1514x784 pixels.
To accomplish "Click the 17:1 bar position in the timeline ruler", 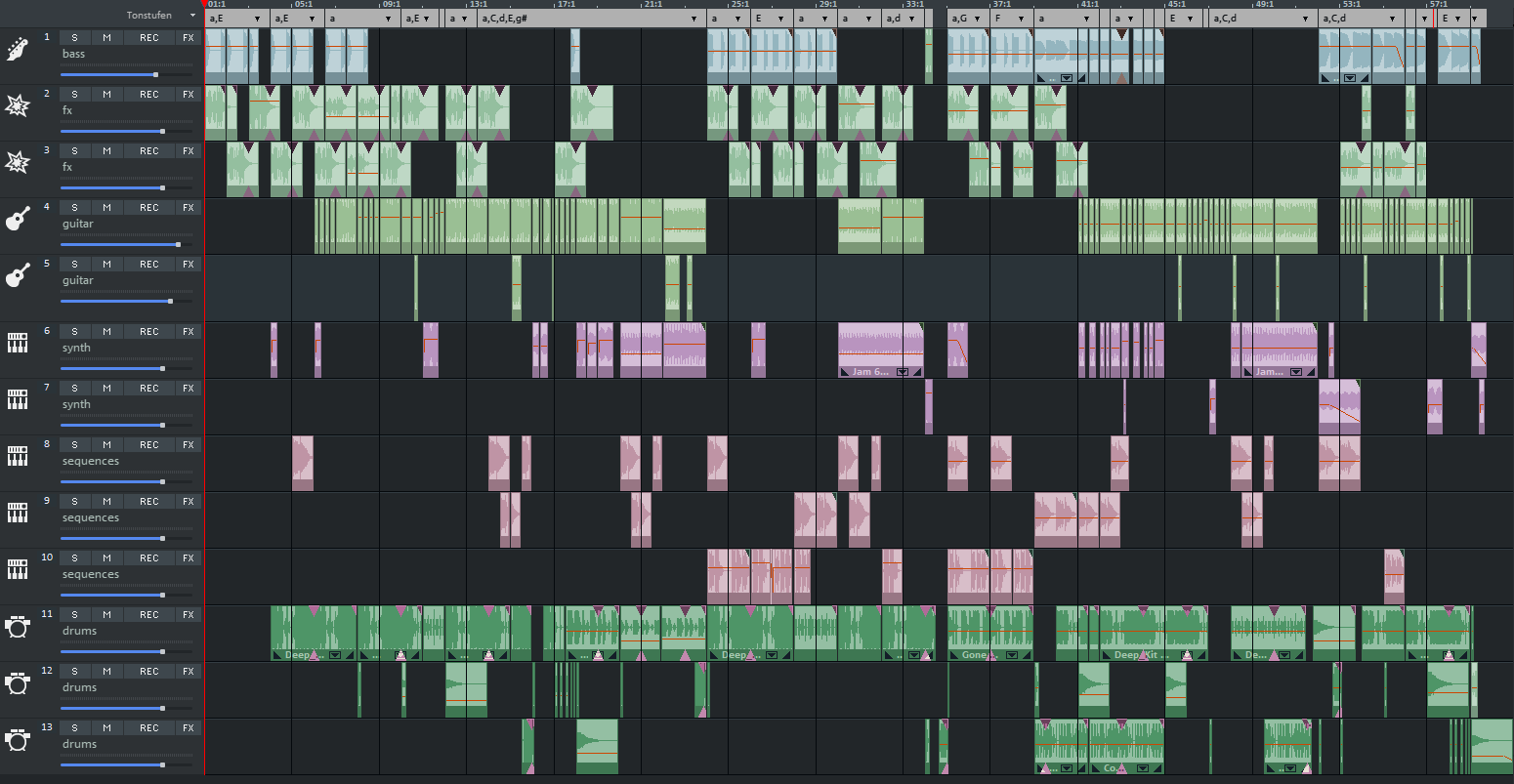I will (567, 5).
